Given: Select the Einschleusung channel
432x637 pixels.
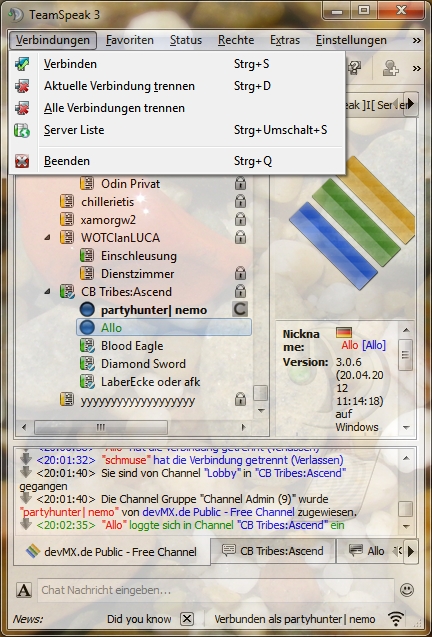Looking at the screenshot, I should 139,256.
